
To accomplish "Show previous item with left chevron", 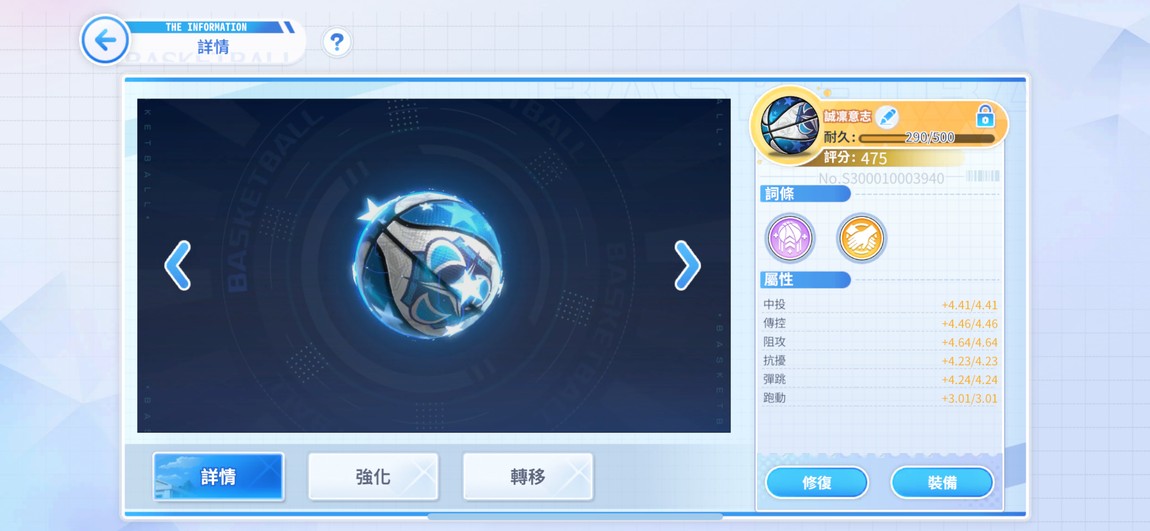I will pyautogui.click(x=177, y=265).
